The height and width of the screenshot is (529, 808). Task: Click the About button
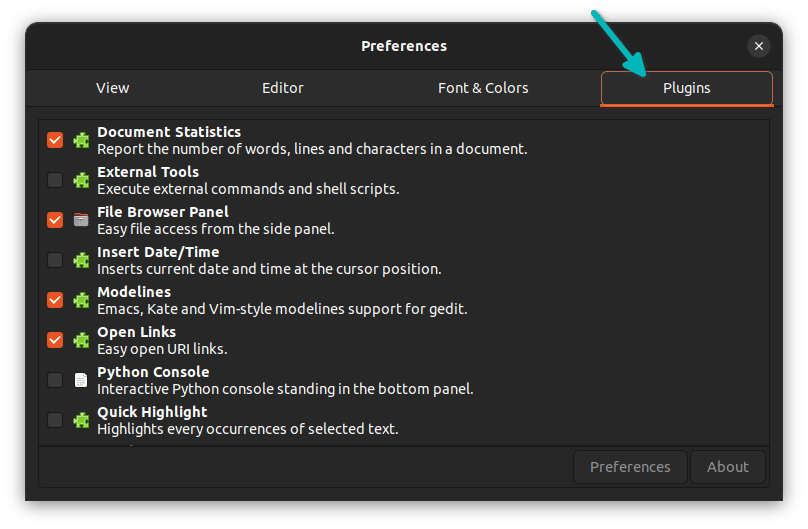[x=727, y=467]
